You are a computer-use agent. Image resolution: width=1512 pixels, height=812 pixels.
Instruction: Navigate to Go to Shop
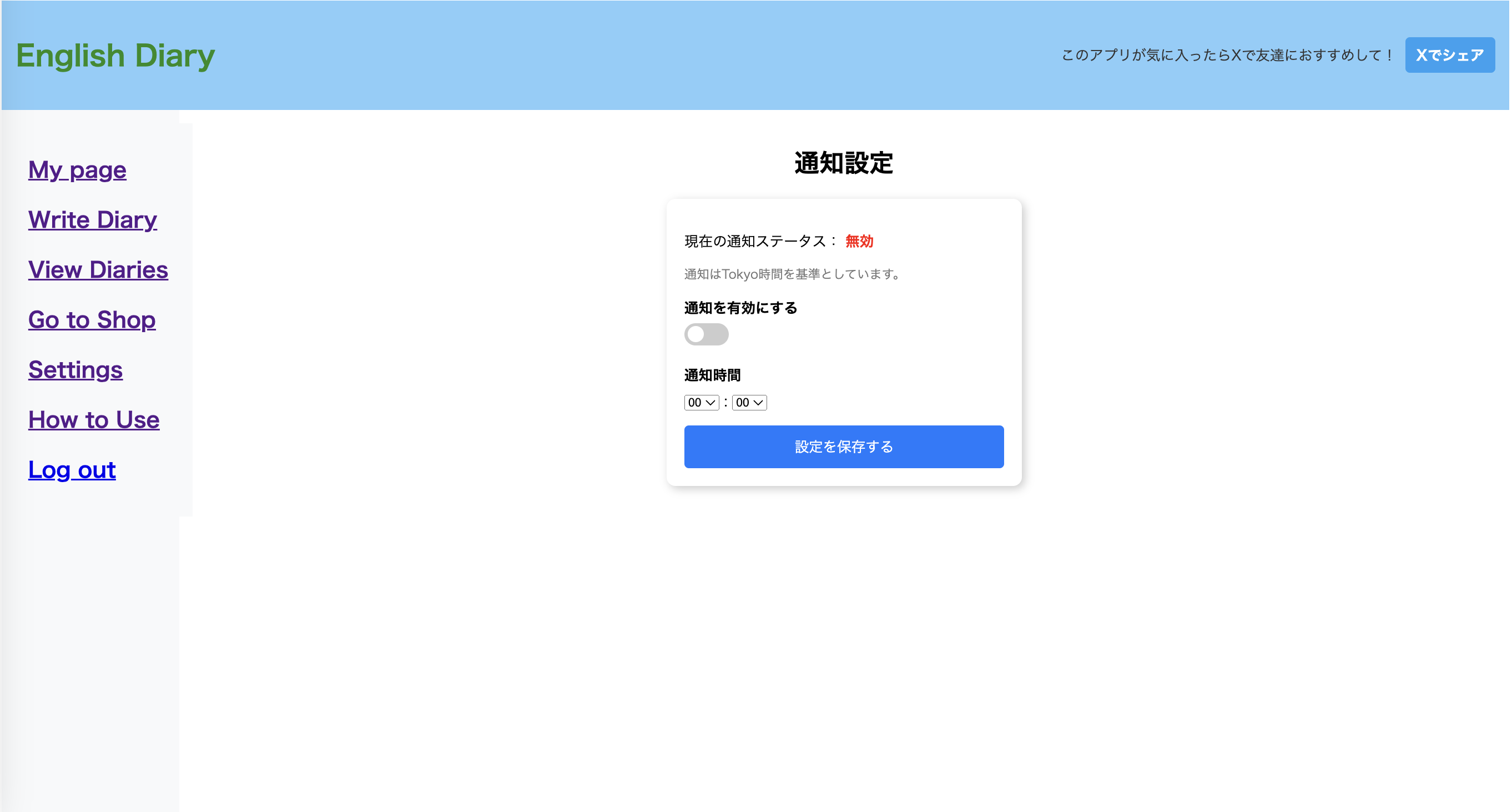click(x=92, y=320)
